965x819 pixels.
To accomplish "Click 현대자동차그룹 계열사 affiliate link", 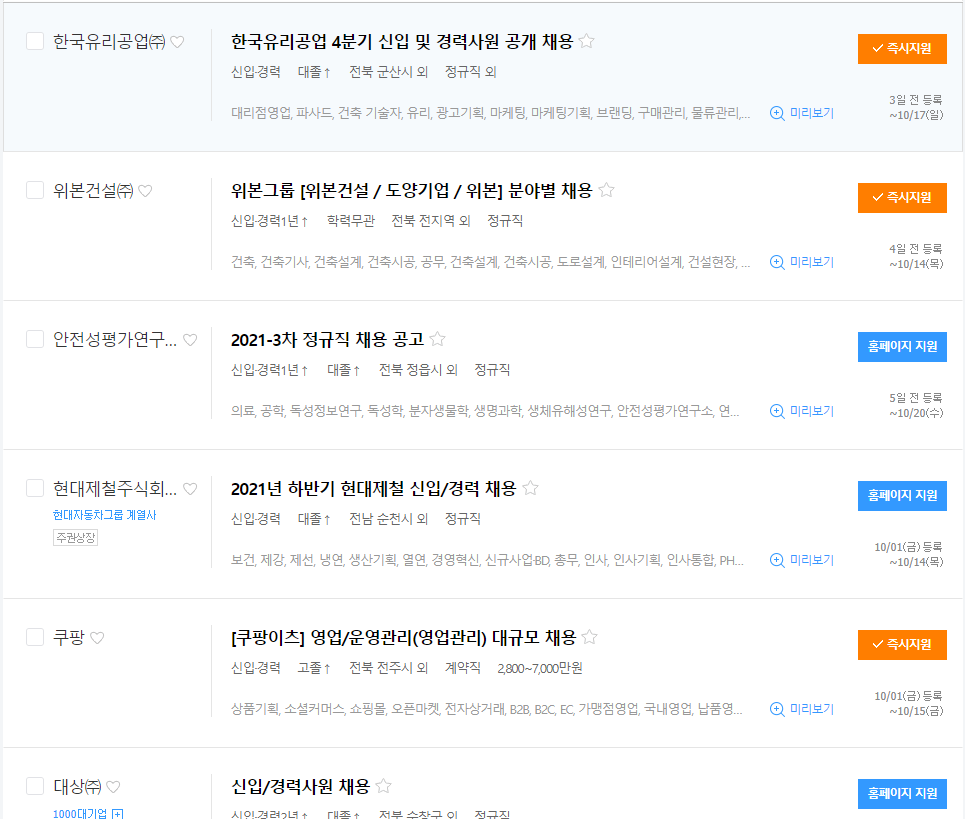I will (105, 515).
